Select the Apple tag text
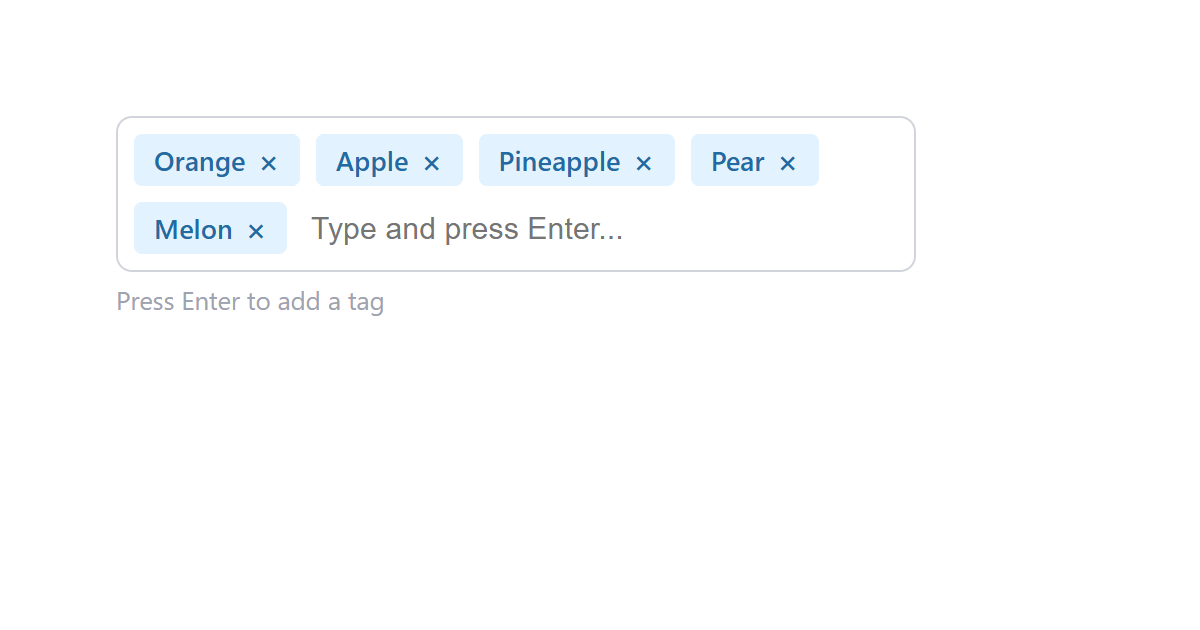 (371, 161)
